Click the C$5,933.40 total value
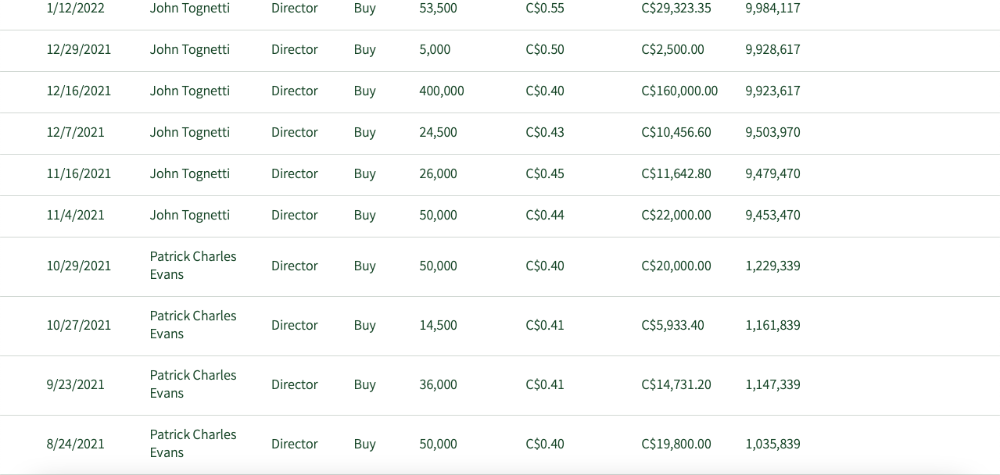This screenshot has width=1000, height=475. [x=672, y=325]
